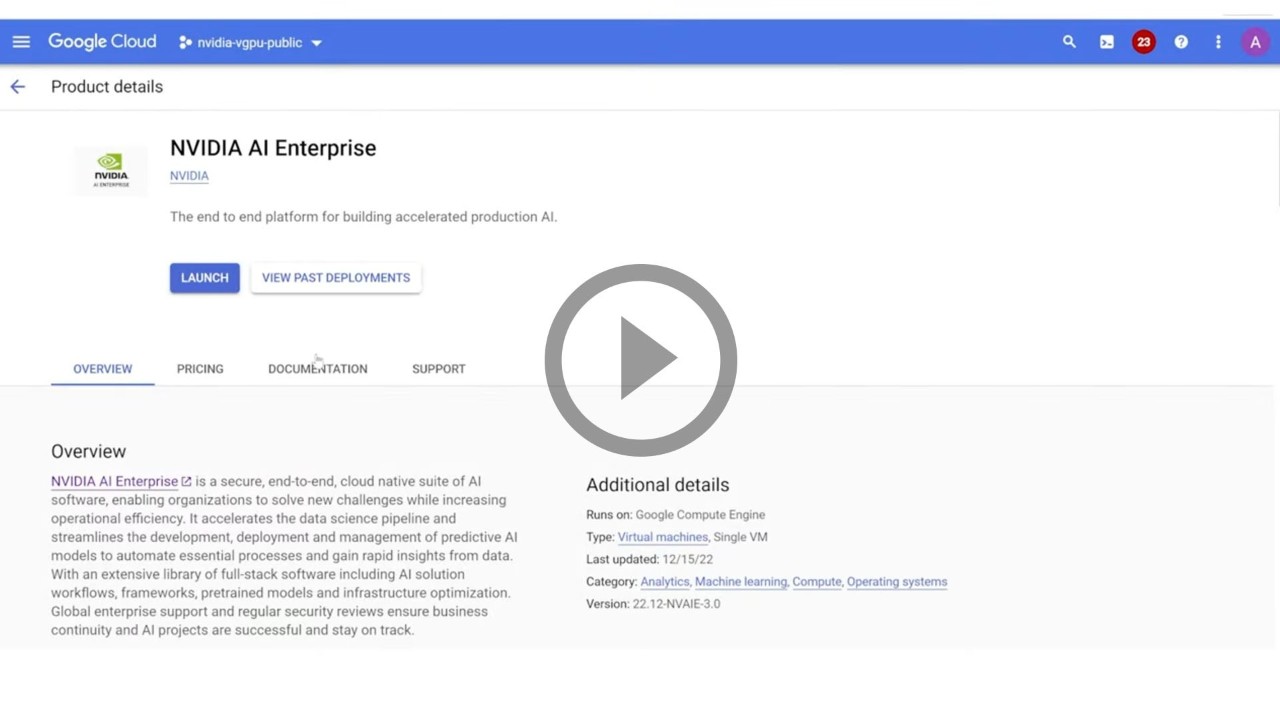Screen dimensions: 1280x720
Task: Switch to the PRICING tab
Action: [200, 369]
